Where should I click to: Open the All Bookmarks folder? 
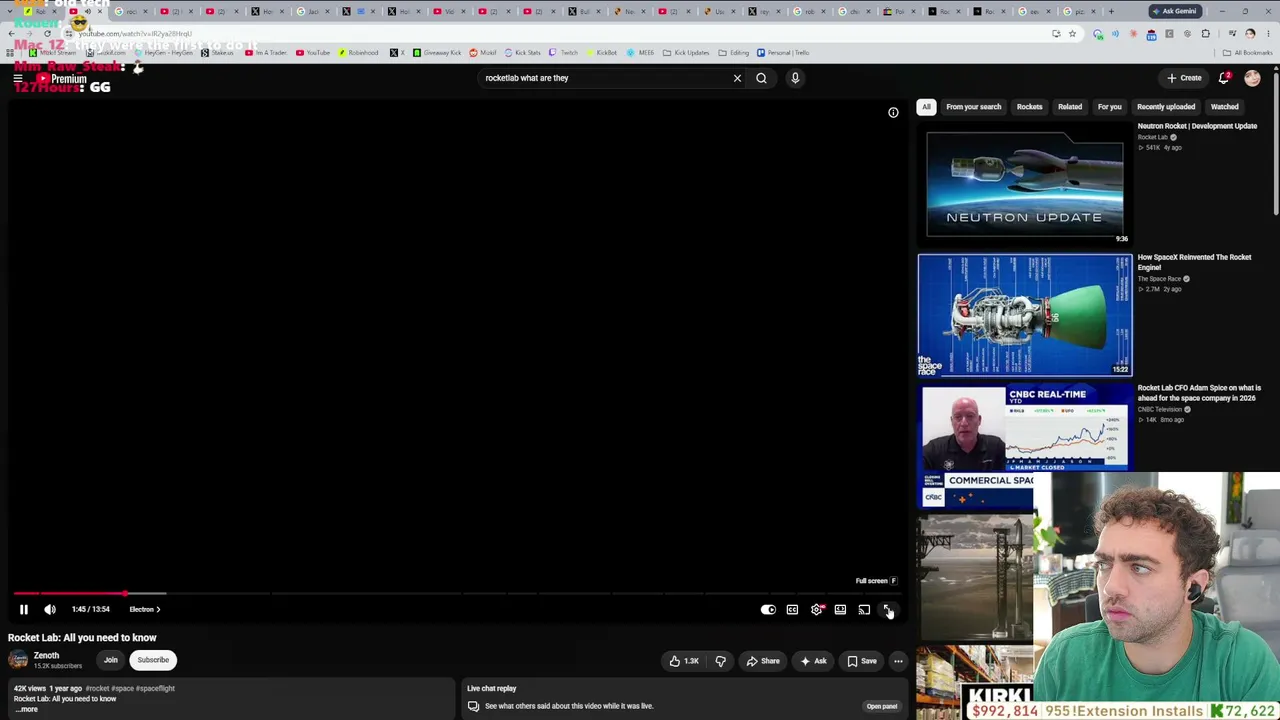point(1248,53)
